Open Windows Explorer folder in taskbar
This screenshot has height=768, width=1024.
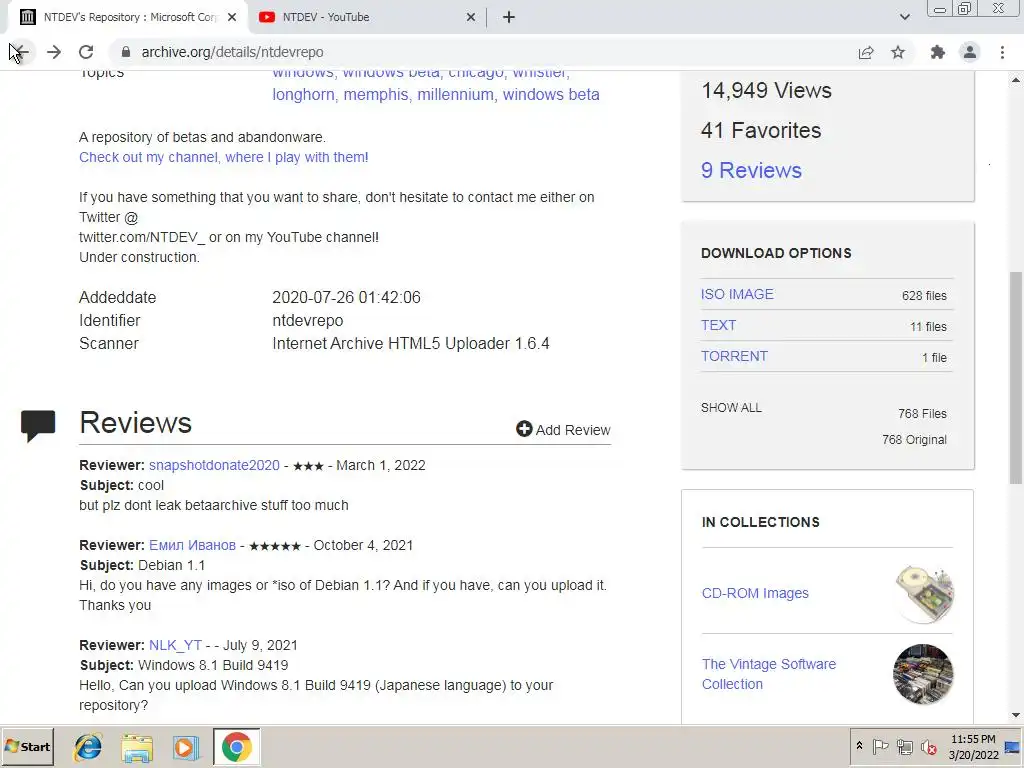coord(136,747)
